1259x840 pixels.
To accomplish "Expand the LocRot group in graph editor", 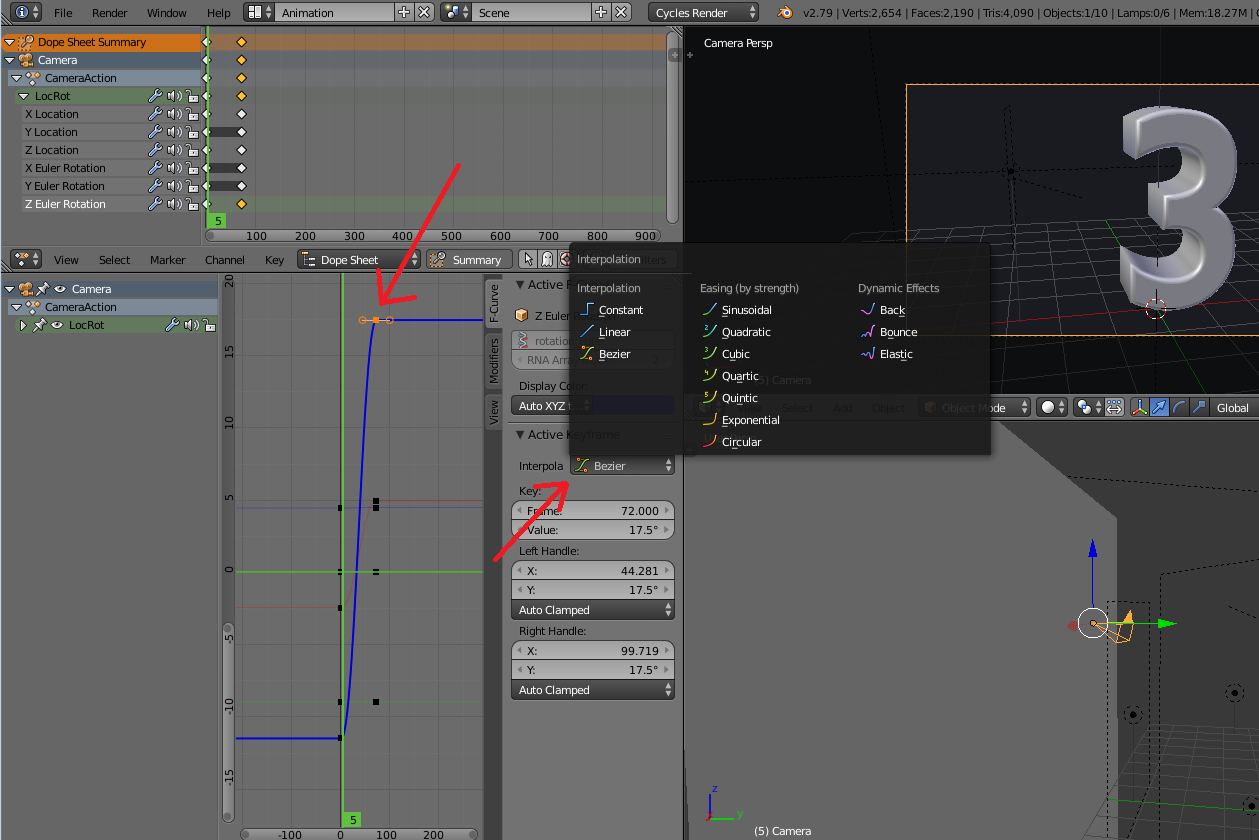I will point(23,325).
